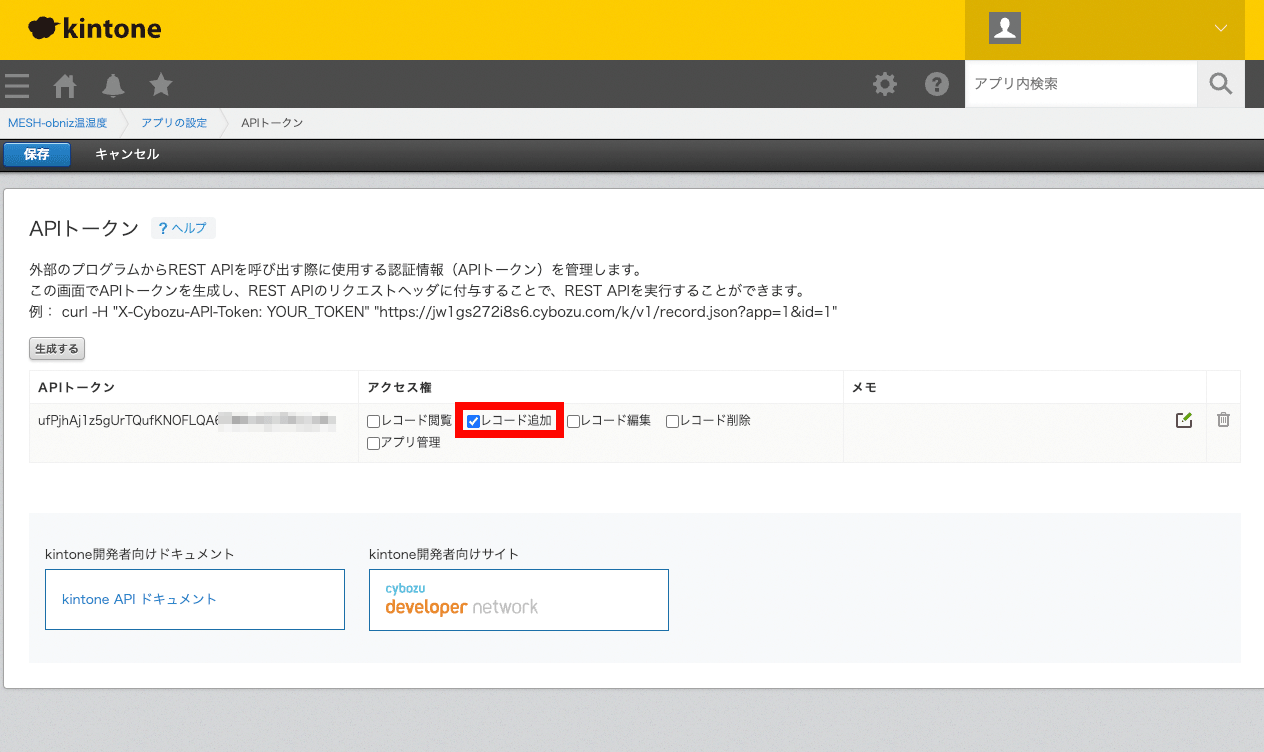Go to the home portal icon

coord(65,85)
